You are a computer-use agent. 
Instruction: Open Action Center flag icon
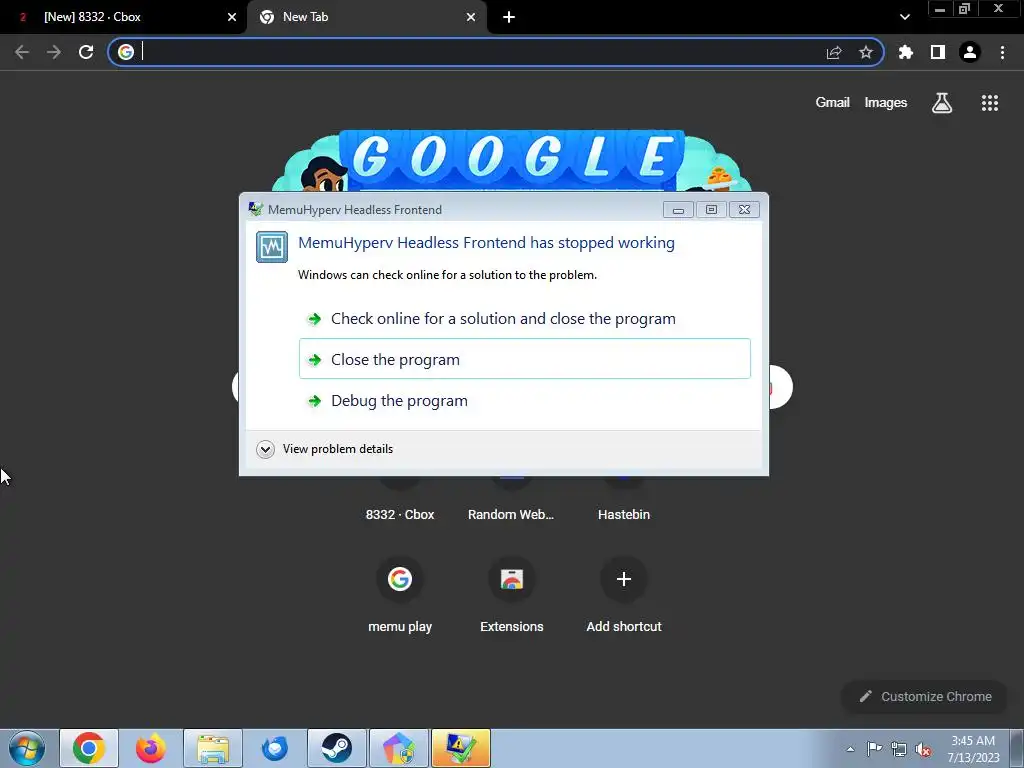pyautogui.click(x=874, y=749)
